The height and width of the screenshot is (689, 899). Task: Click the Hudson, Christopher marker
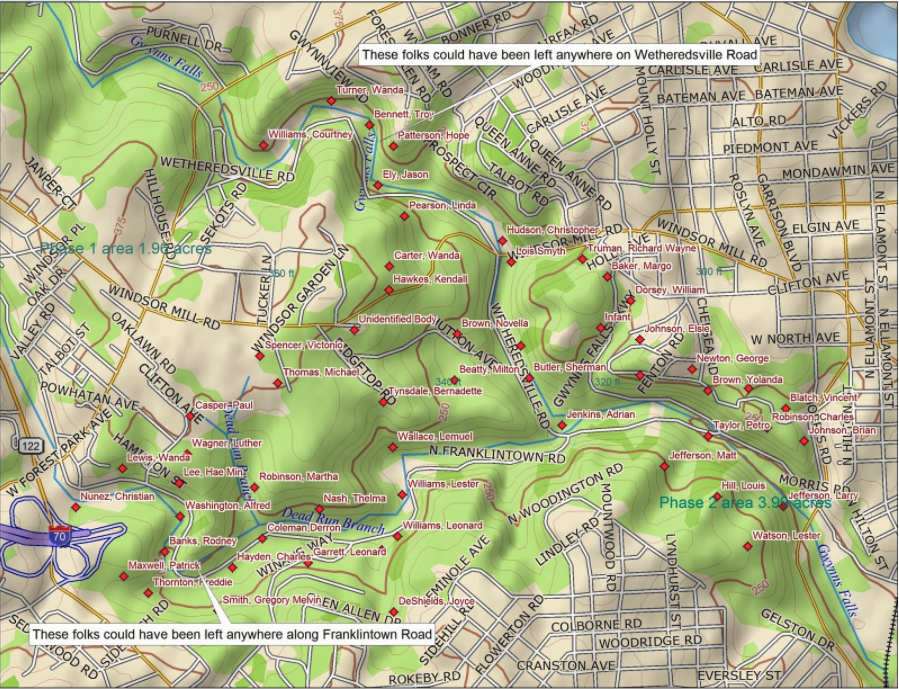pyautogui.click(x=502, y=241)
